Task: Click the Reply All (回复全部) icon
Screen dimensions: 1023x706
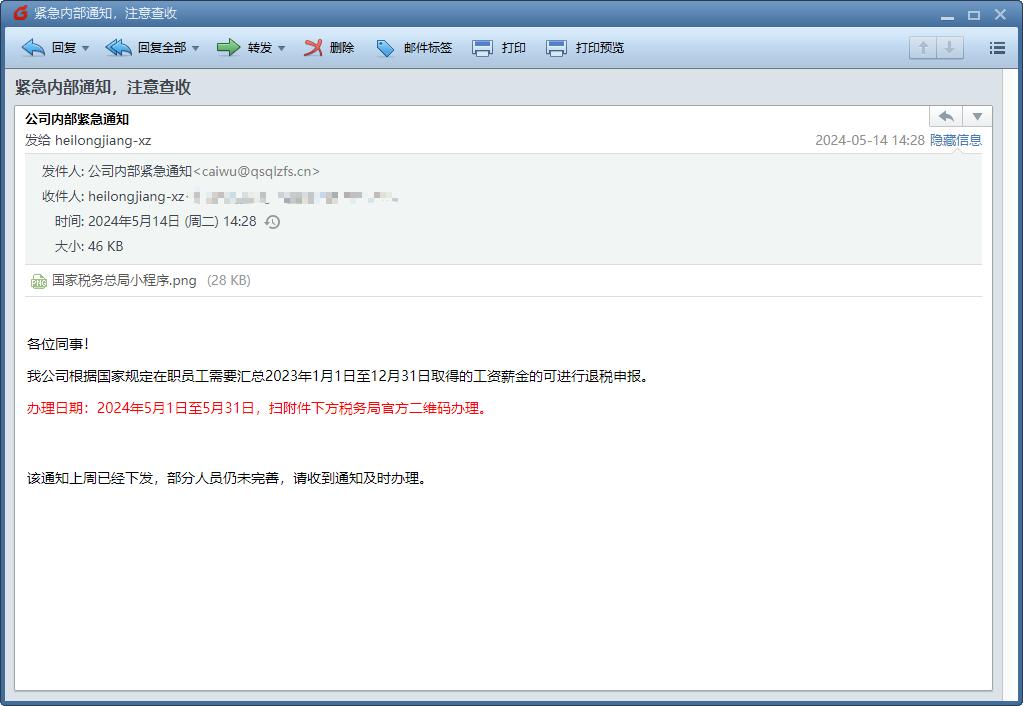Action: [x=118, y=47]
